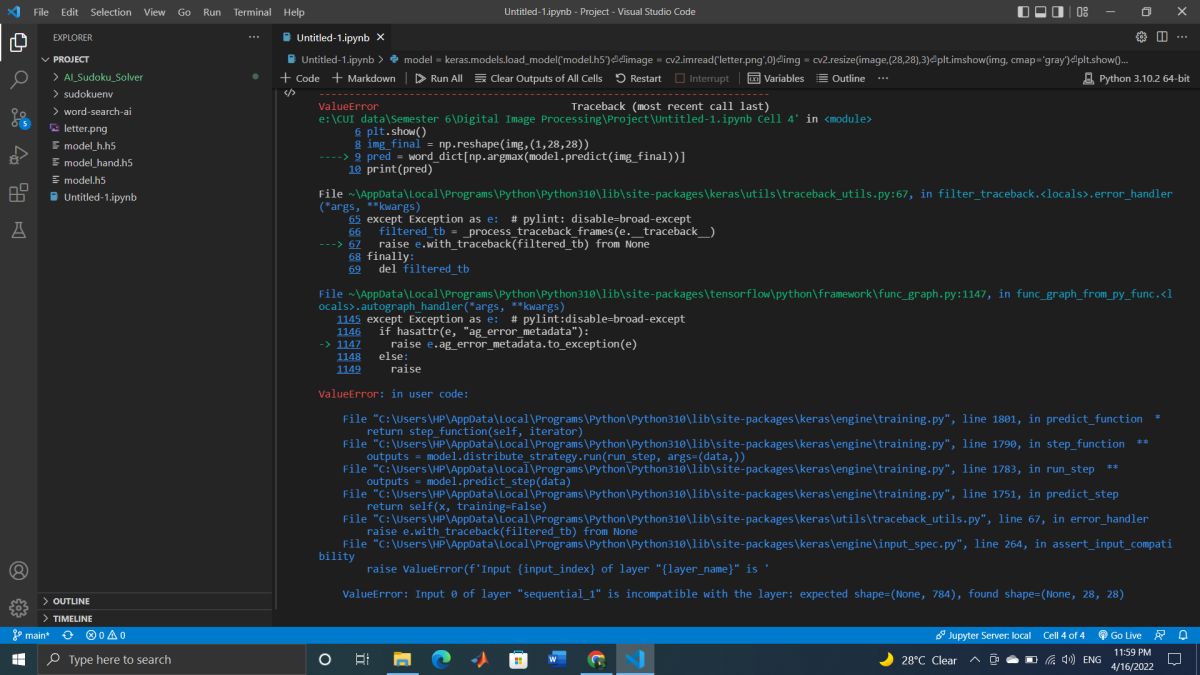Screen dimensions: 1200x675
Task: Show errors and warnings count
Action: point(105,635)
